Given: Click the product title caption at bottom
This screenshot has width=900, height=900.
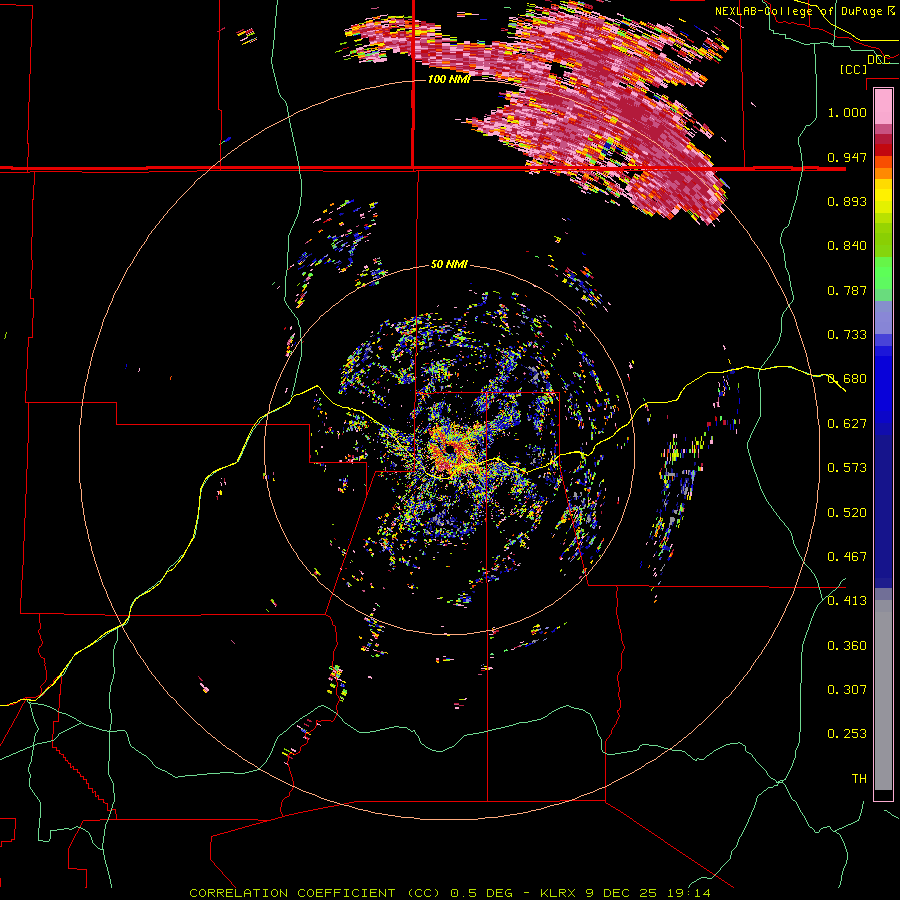Looking at the screenshot, I should 450,893.
